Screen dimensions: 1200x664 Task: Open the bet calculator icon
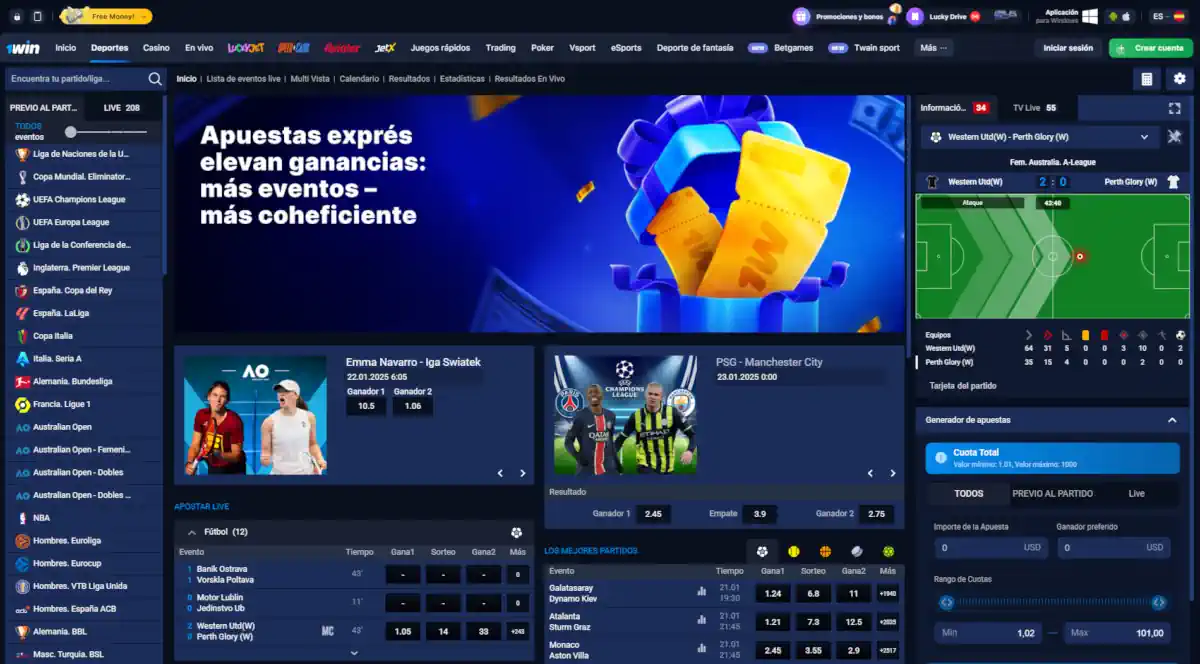[1147, 79]
